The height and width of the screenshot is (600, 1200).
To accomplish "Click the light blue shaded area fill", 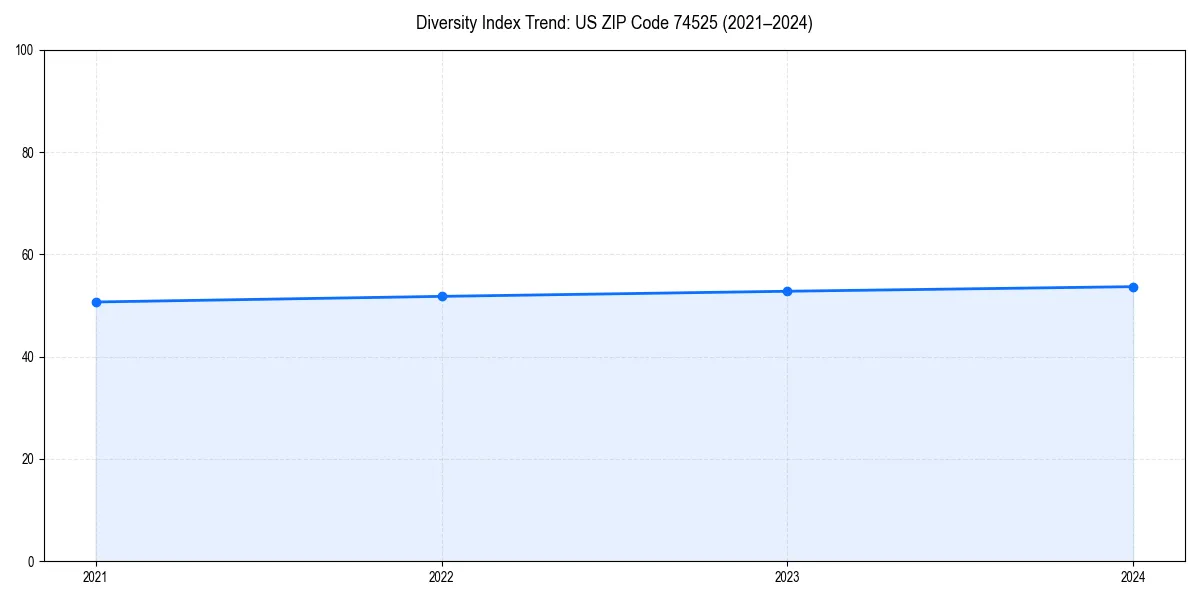I will pyautogui.click(x=615, y=430).
